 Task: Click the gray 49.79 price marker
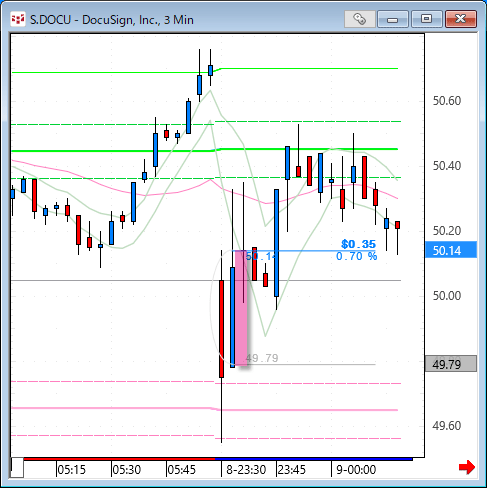(x=451, y=364)
